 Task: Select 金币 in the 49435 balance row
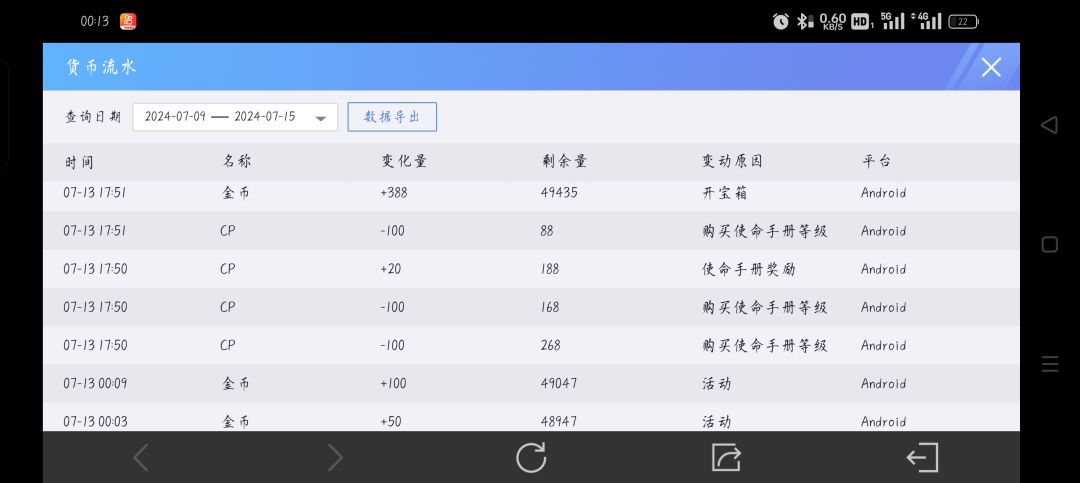pyautogui.click(x=236, y=193)
